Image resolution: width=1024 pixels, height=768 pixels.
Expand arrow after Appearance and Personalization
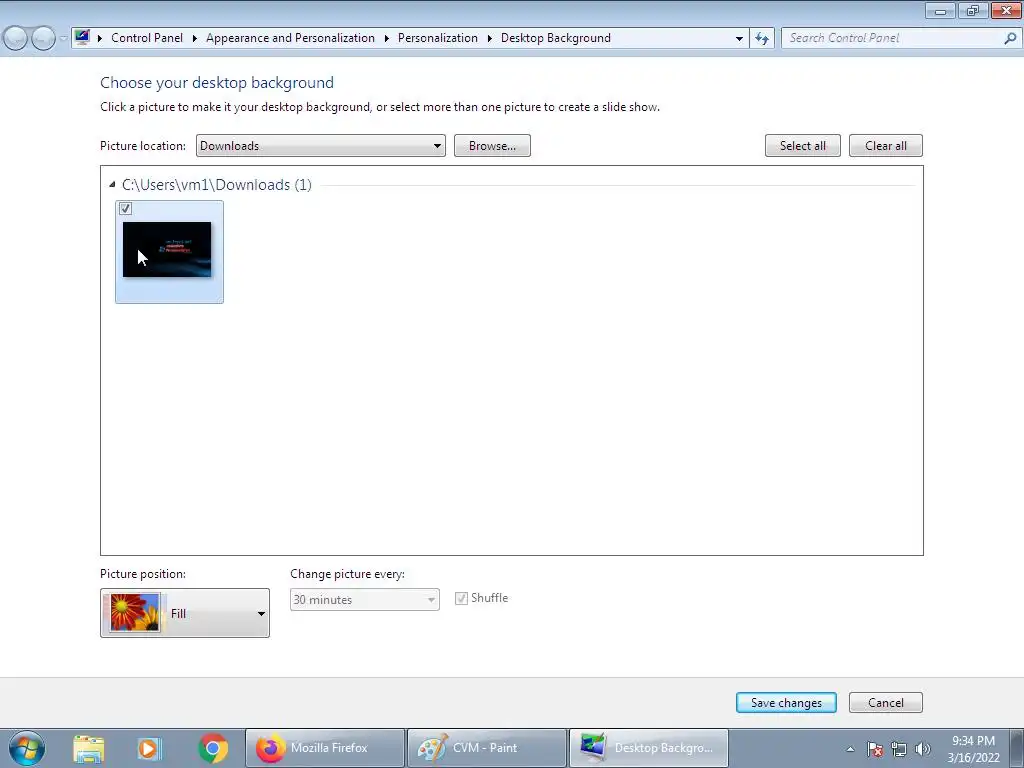pos(387,39)
